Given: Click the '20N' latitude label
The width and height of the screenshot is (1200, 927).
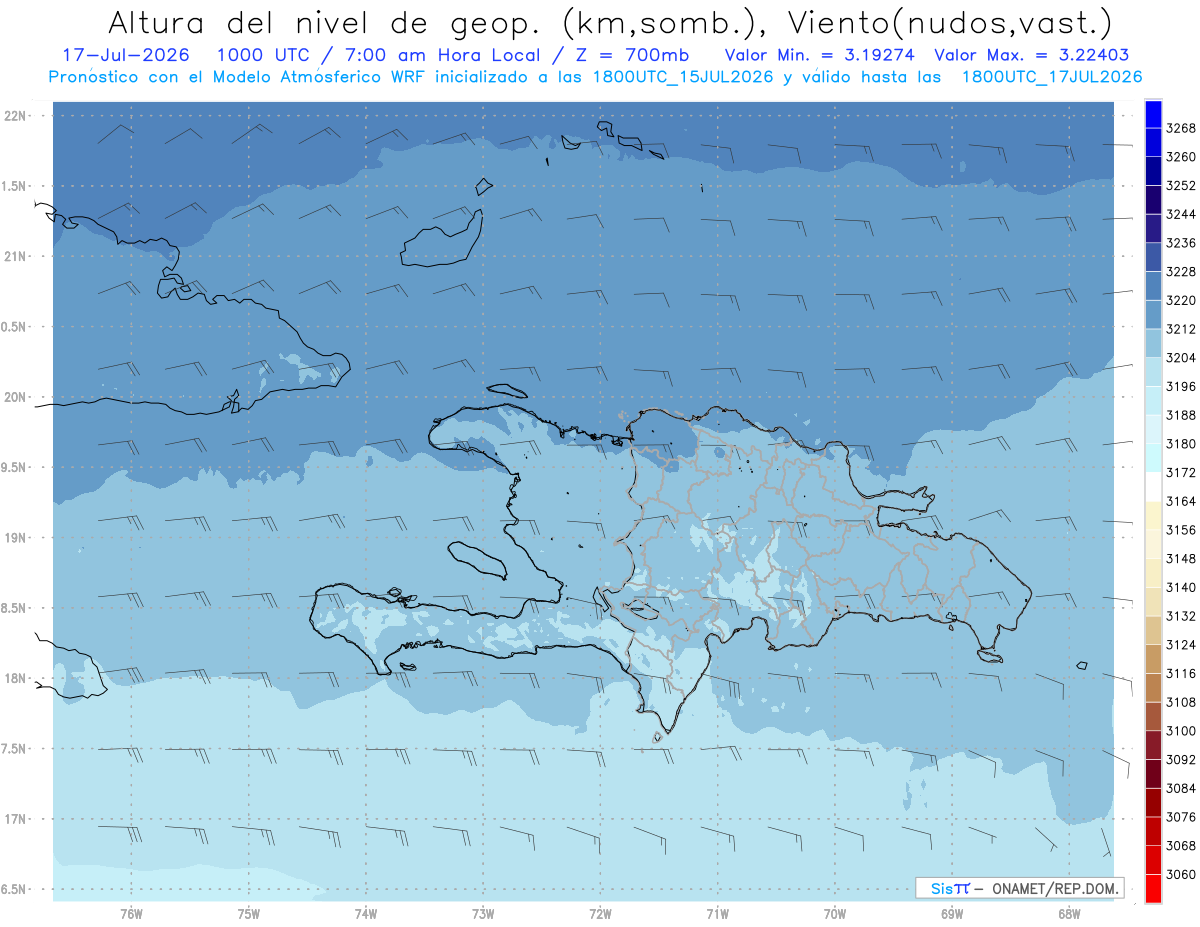Looking at the screenshot, I should (x=14, y=397).
